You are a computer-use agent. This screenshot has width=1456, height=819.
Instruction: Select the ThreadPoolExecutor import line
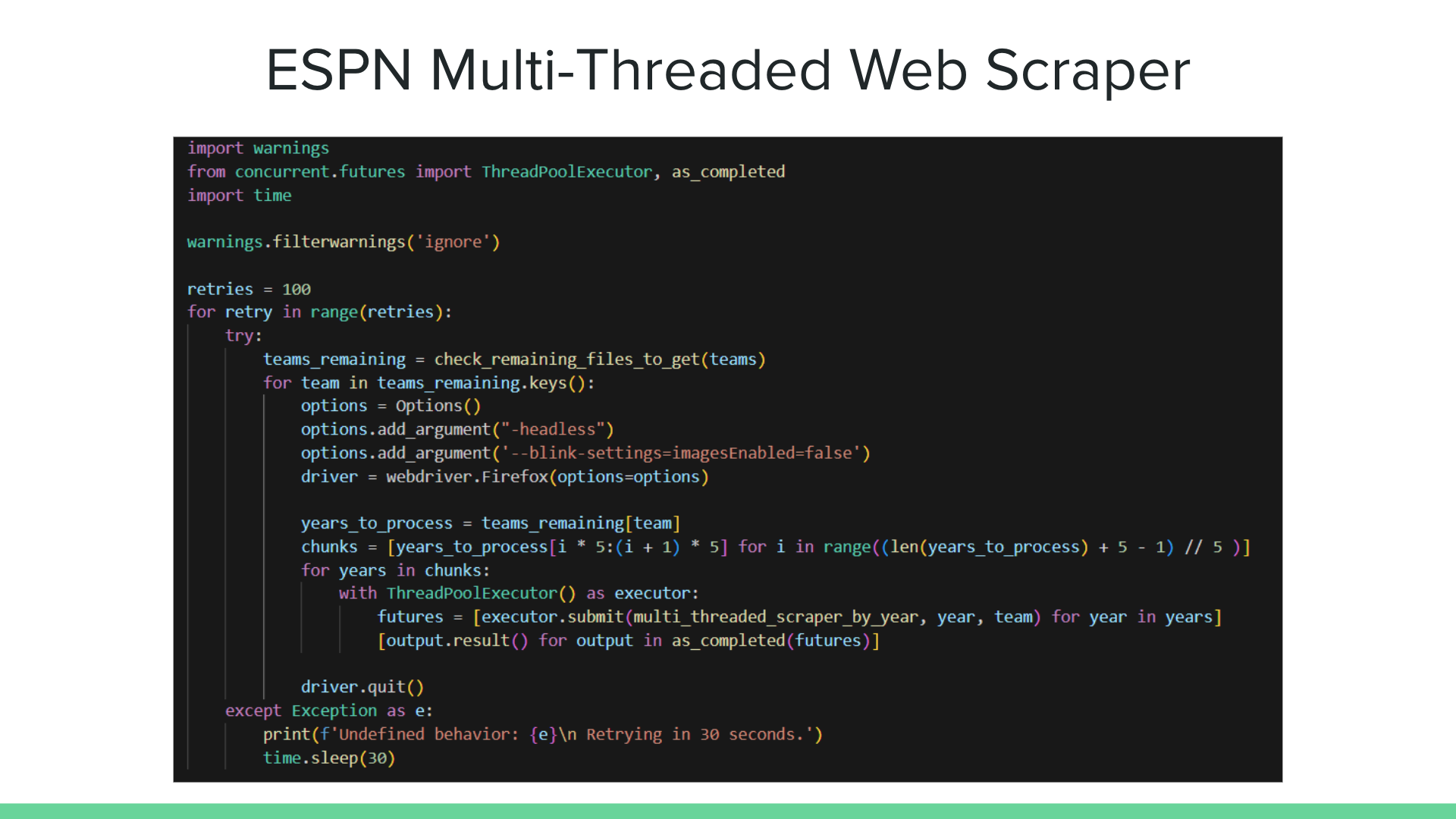click(x=485, y=172)
